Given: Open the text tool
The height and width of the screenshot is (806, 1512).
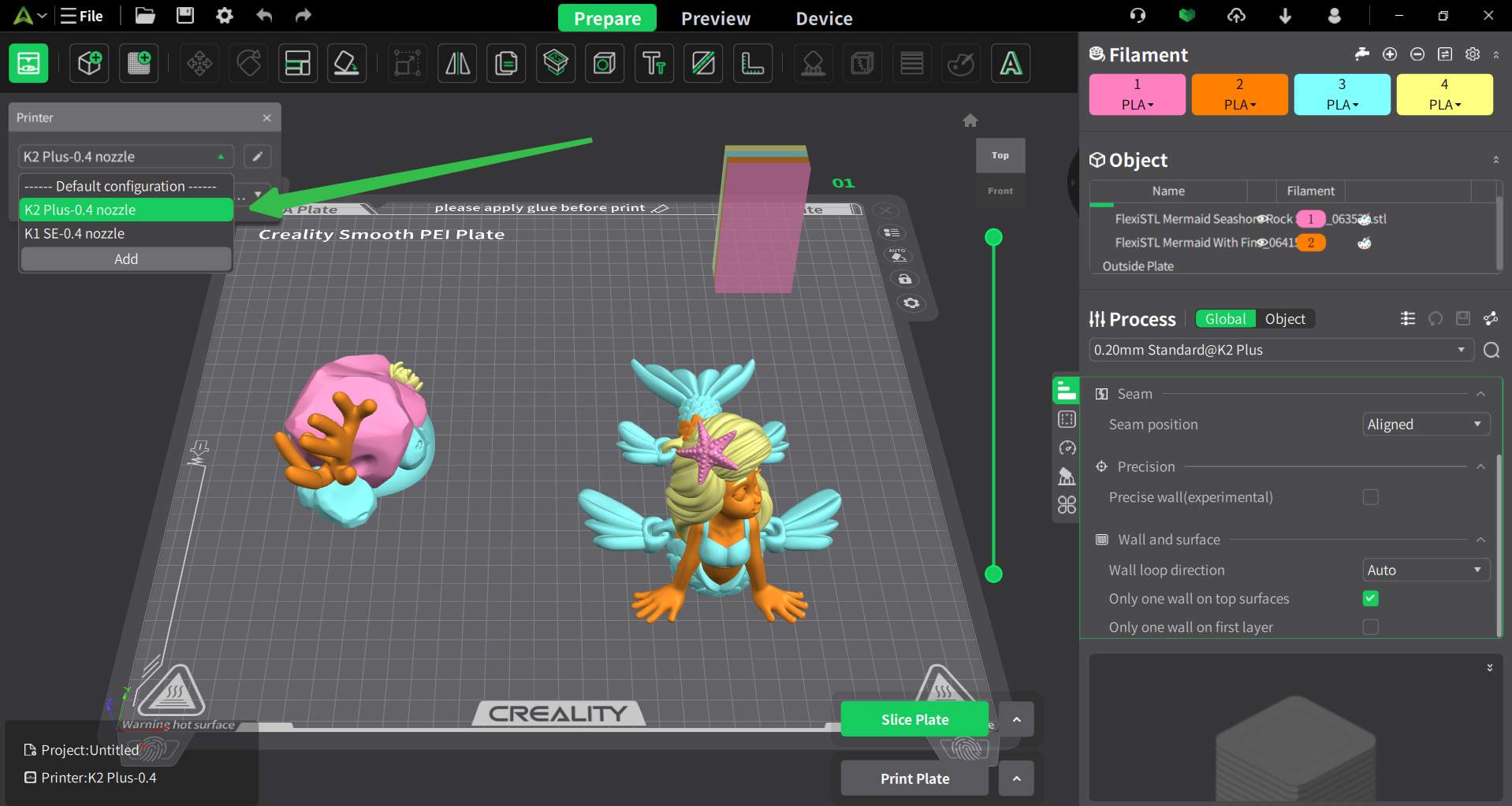Looking at the screenshot, I should click(654, 63).
